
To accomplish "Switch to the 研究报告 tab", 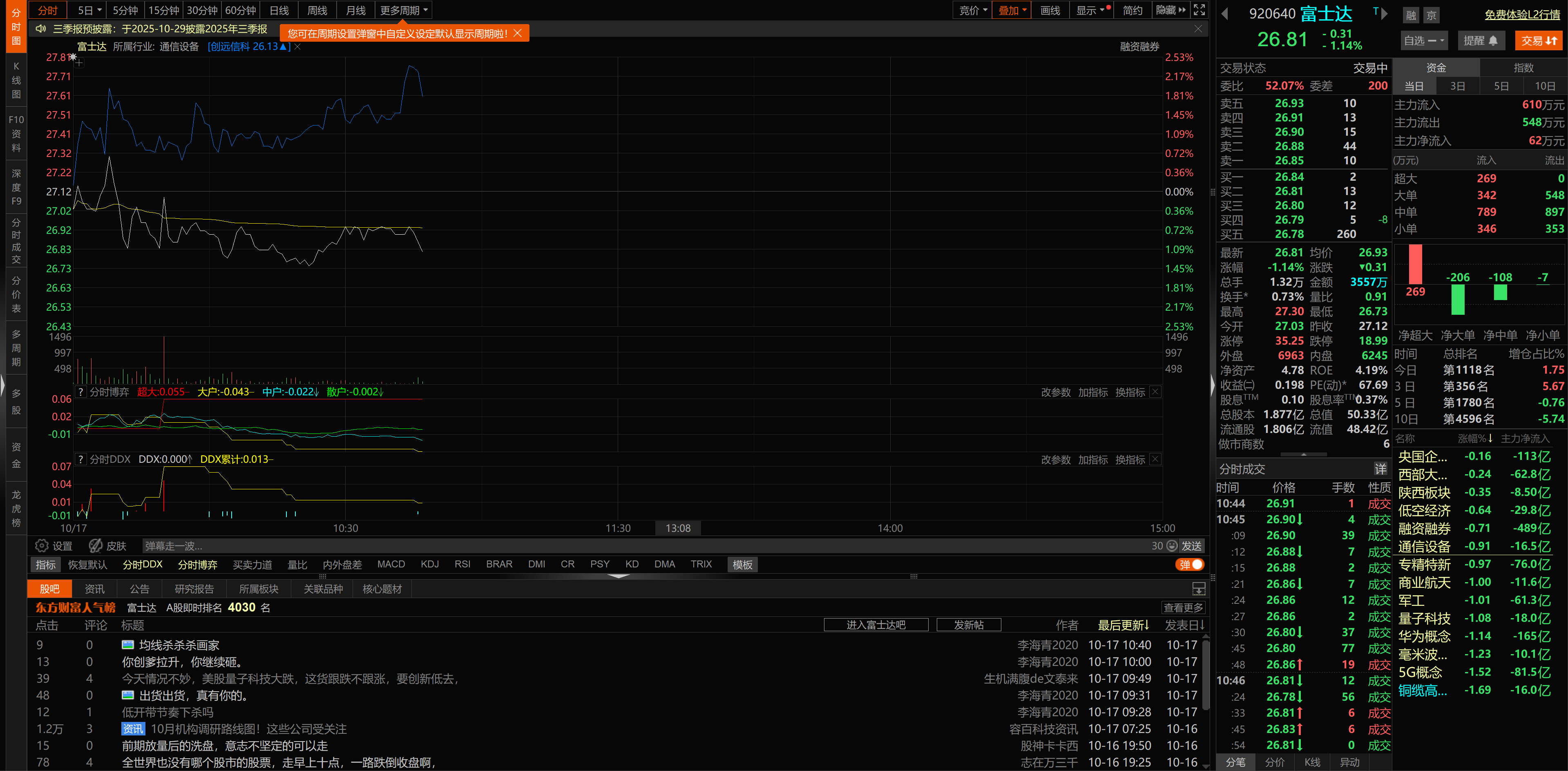I will point(194,589).
